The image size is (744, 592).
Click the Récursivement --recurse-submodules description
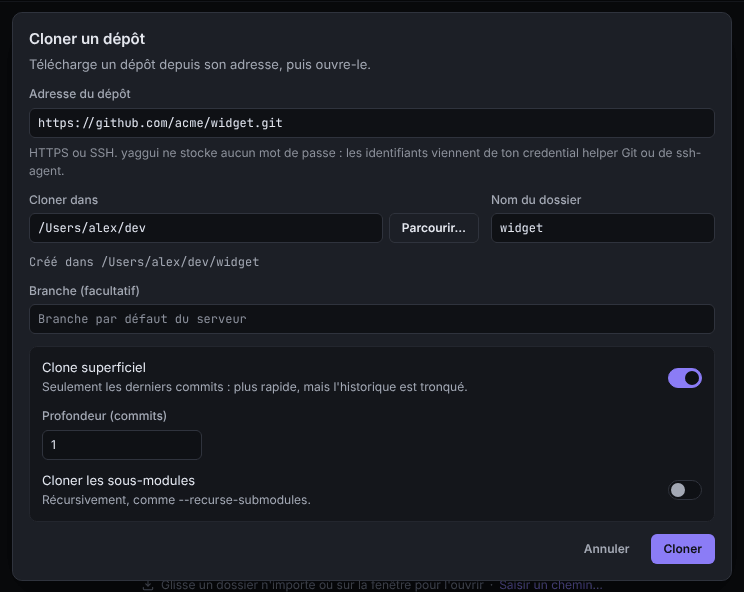click(x=177, y=500)
